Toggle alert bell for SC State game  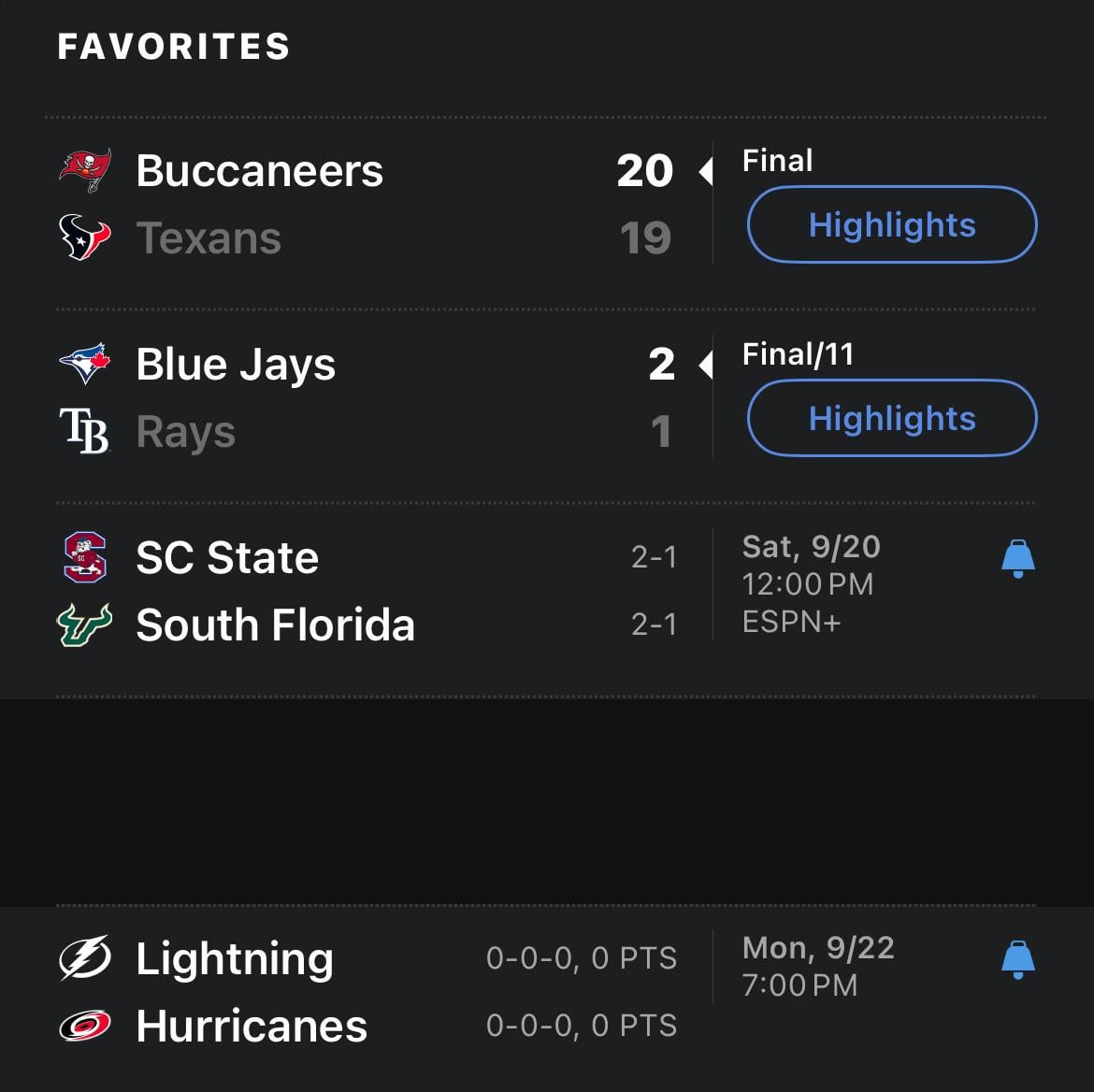pyautogui.click(x=1017, y=559)
